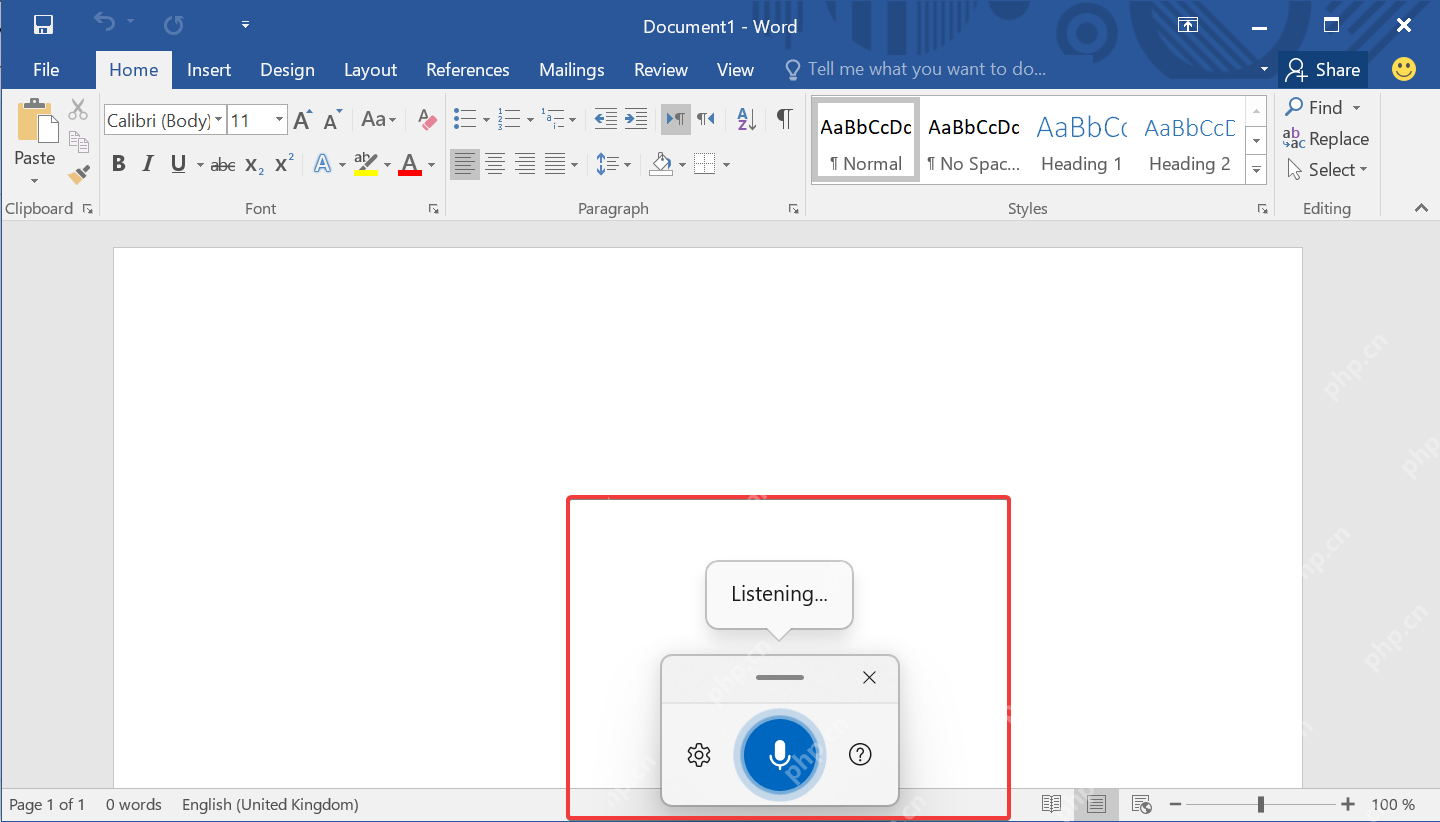The width and height of the screenshot is (1440, 822).
Task: Open the font name dropdown
Action: coord(218,121)
